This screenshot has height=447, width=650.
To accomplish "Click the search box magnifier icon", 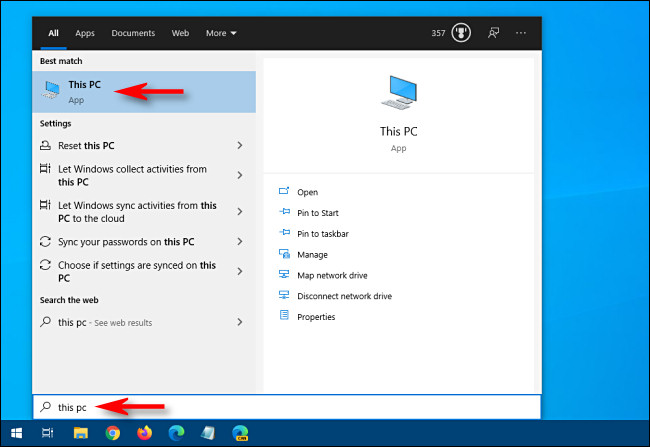I will coord(46,407).
